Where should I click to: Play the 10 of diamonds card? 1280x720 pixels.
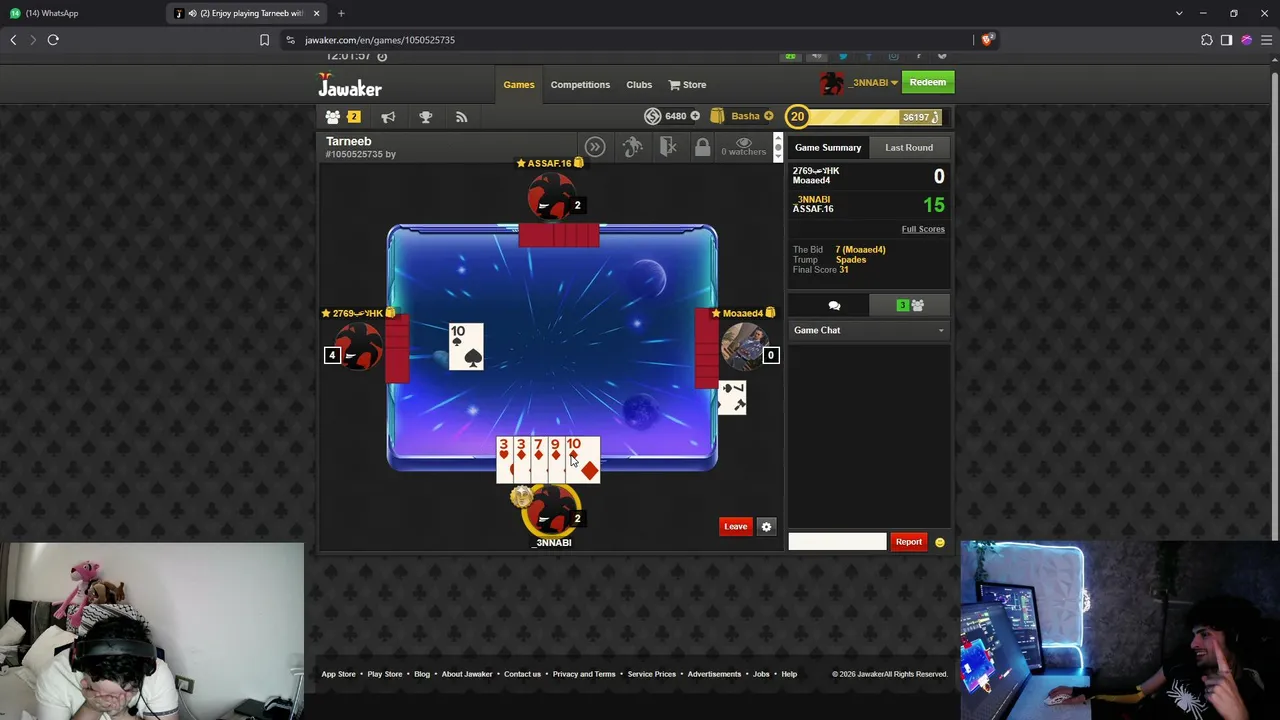tap(583, 459)
